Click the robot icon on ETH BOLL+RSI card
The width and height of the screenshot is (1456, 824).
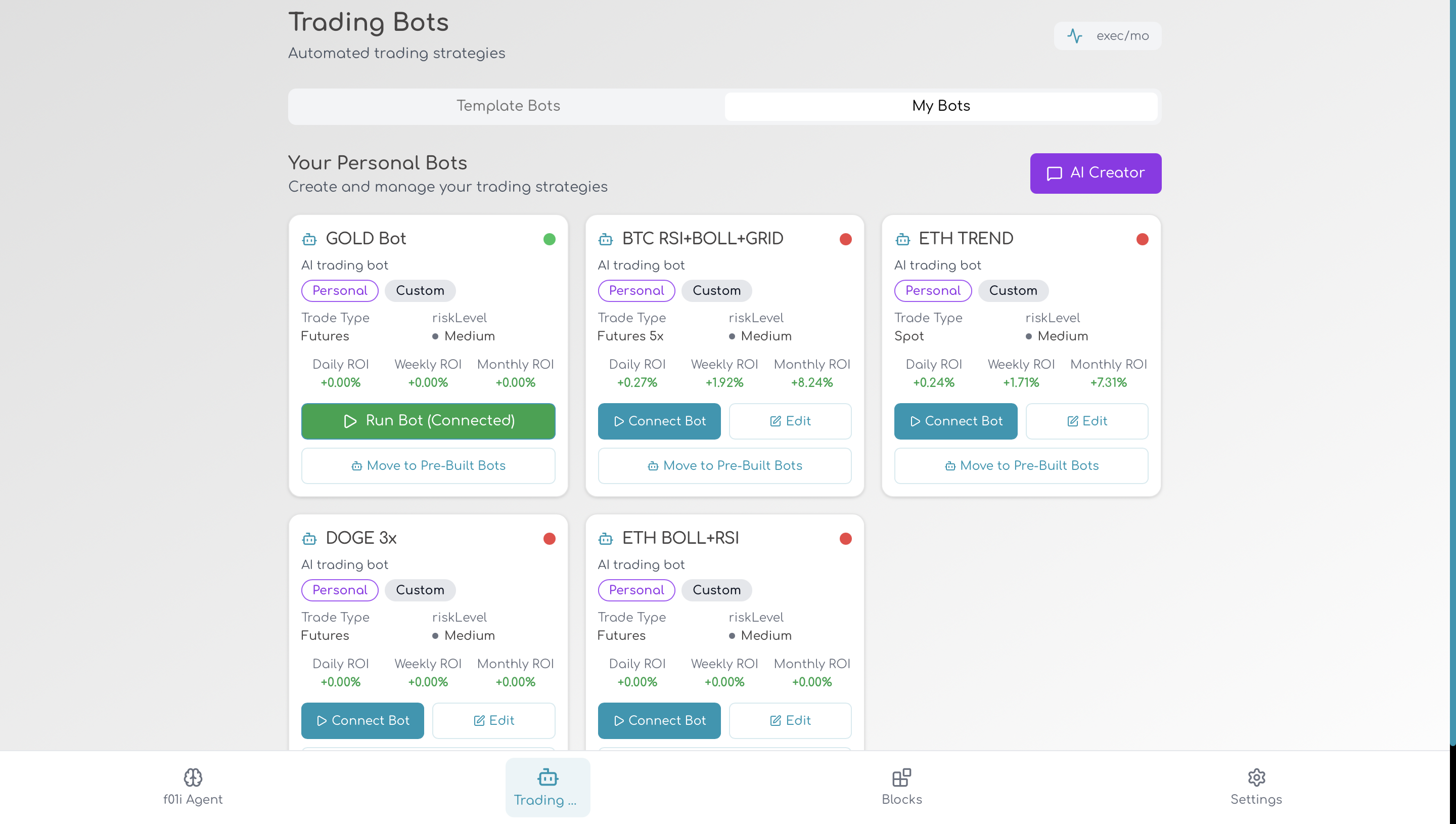606,539
